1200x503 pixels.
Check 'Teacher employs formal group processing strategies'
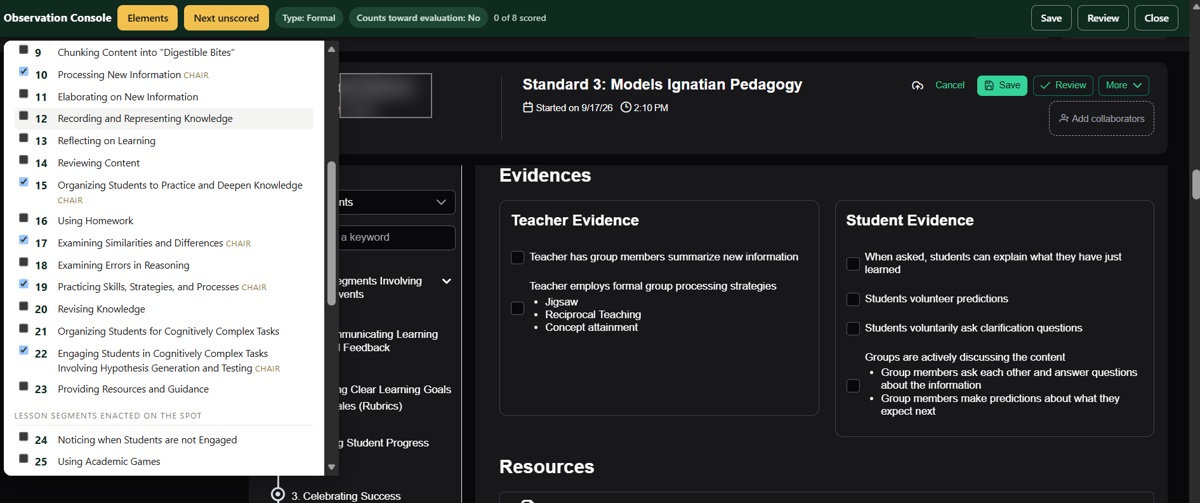pos(517,308)
